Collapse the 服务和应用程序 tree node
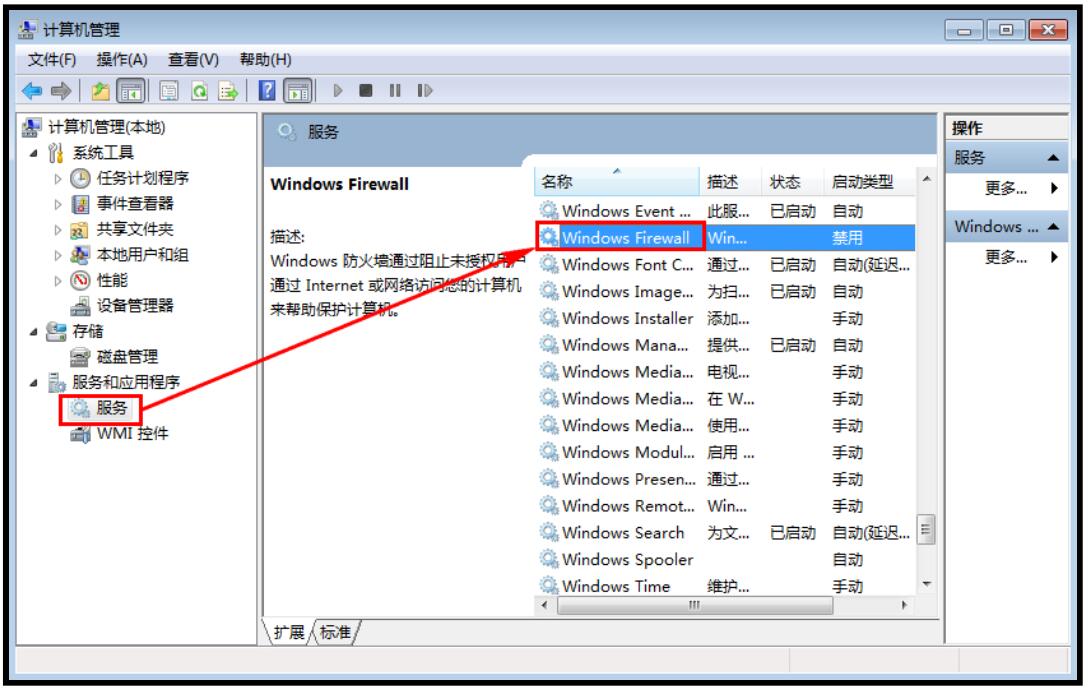The image size is (1089, 694). pos(33,383)
